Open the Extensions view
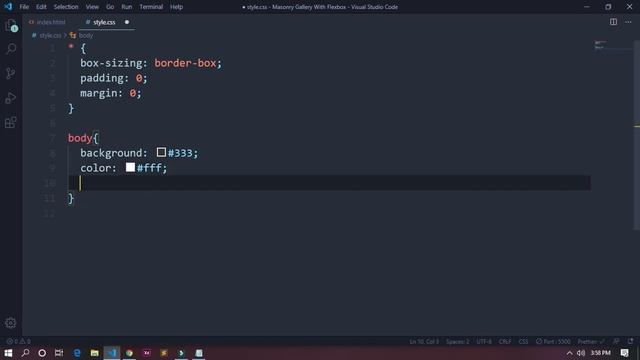 coord(11,122)
